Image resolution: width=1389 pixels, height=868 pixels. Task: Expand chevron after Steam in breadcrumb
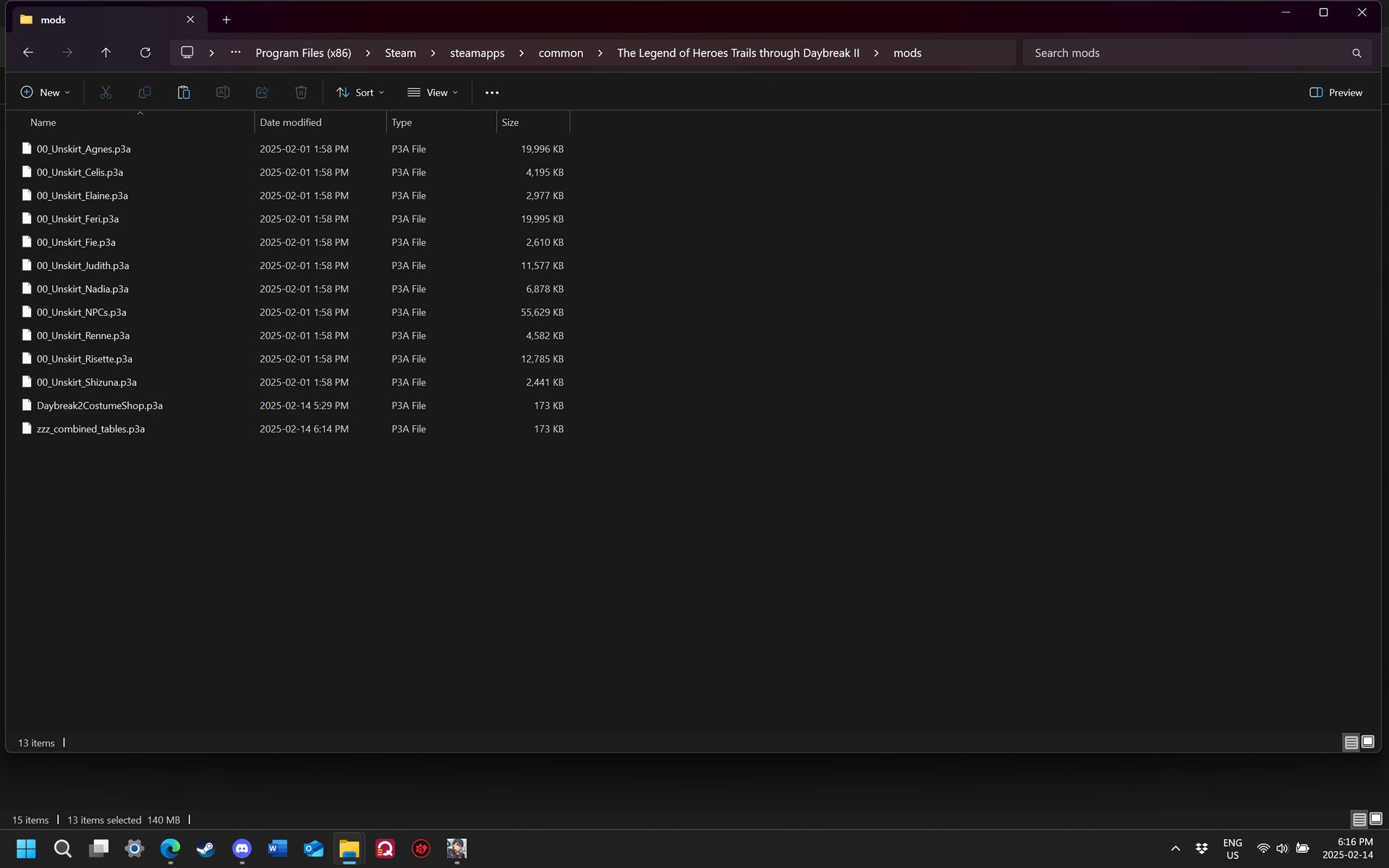[x=433, y=53]
